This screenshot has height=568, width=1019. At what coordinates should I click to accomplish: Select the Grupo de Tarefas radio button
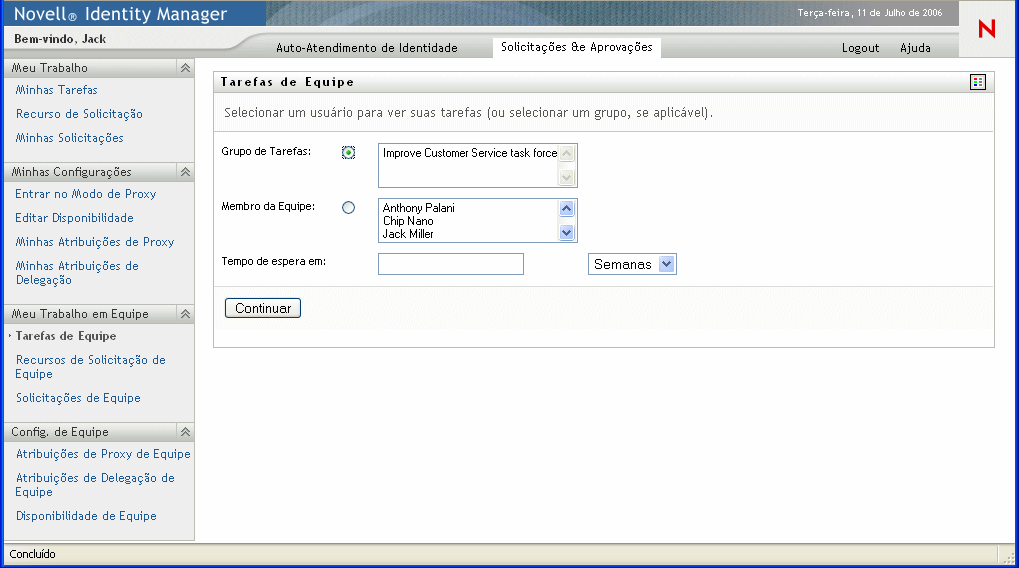348,152
